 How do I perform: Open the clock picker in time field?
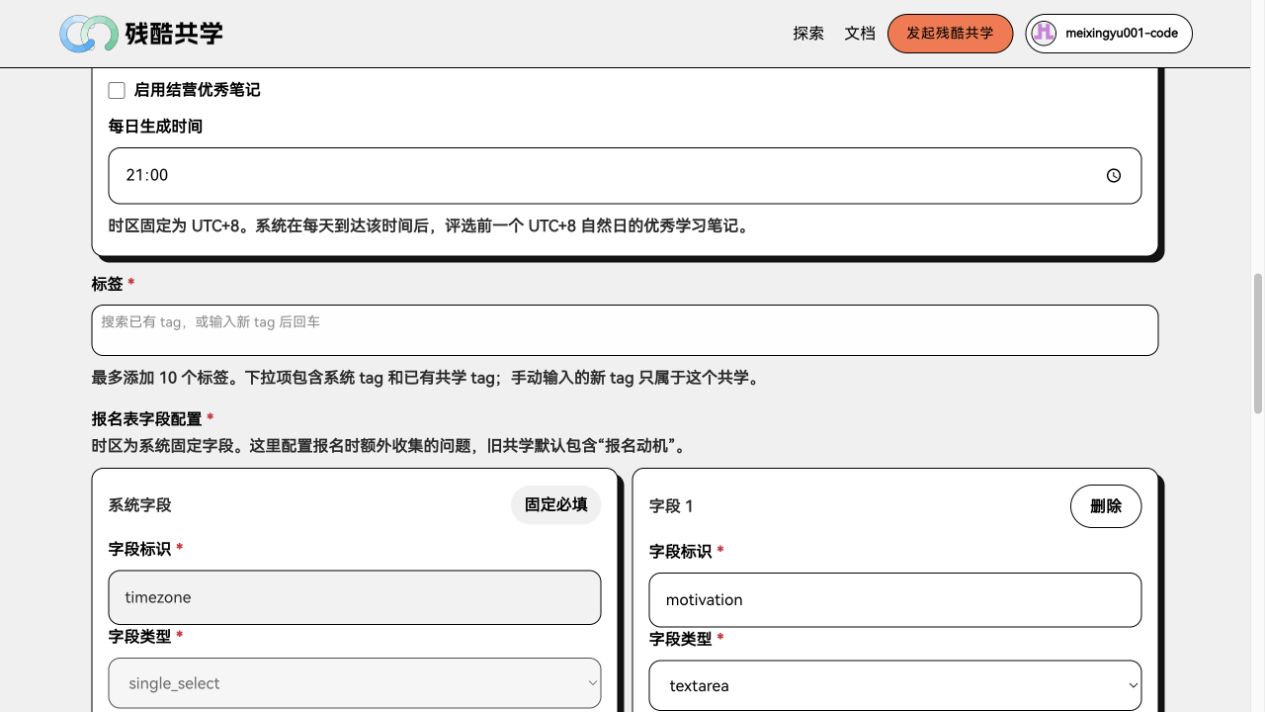(x=1113, y=176)
